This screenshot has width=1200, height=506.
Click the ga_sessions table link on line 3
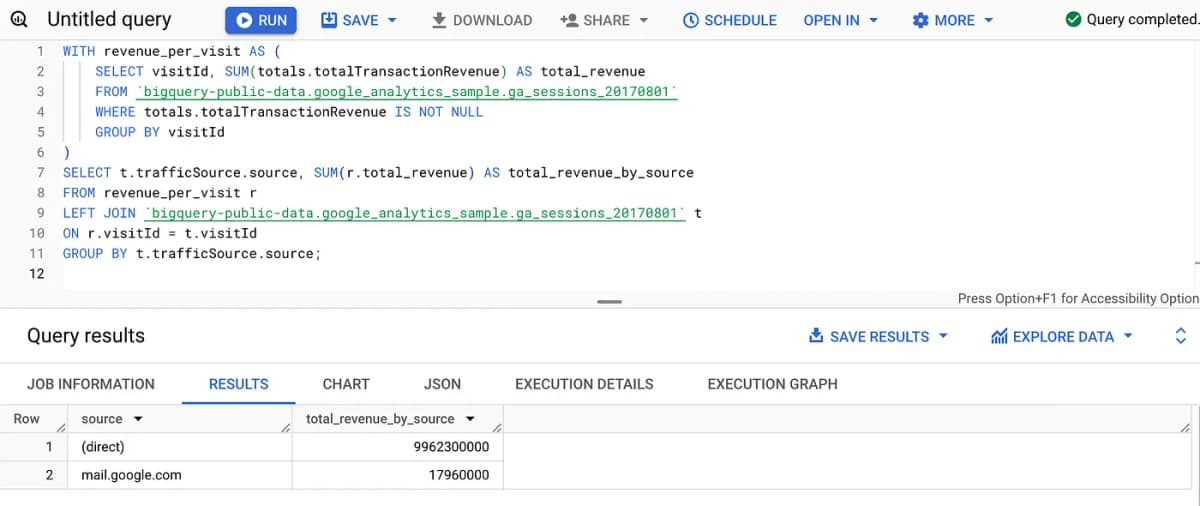pyautogui.click(x=407, y=92)
